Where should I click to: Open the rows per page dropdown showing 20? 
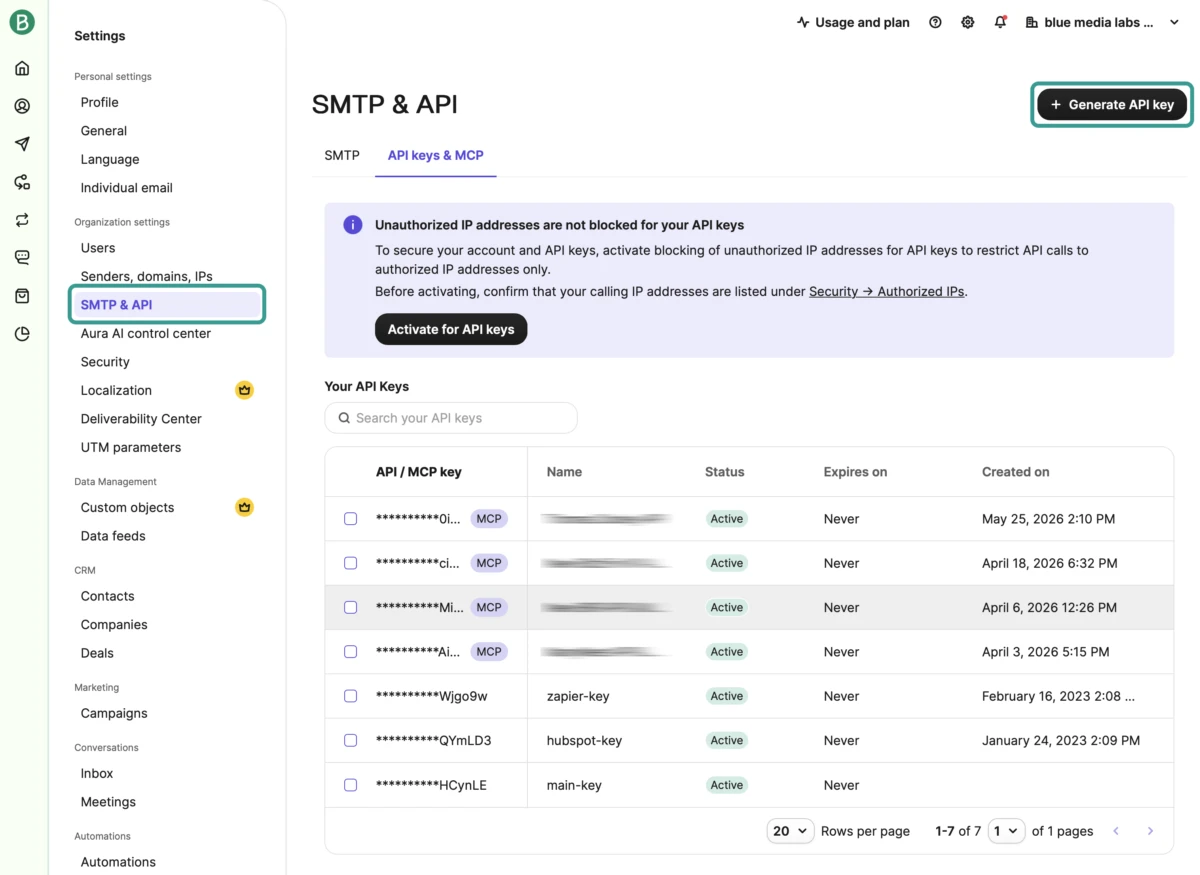point(790,831)
